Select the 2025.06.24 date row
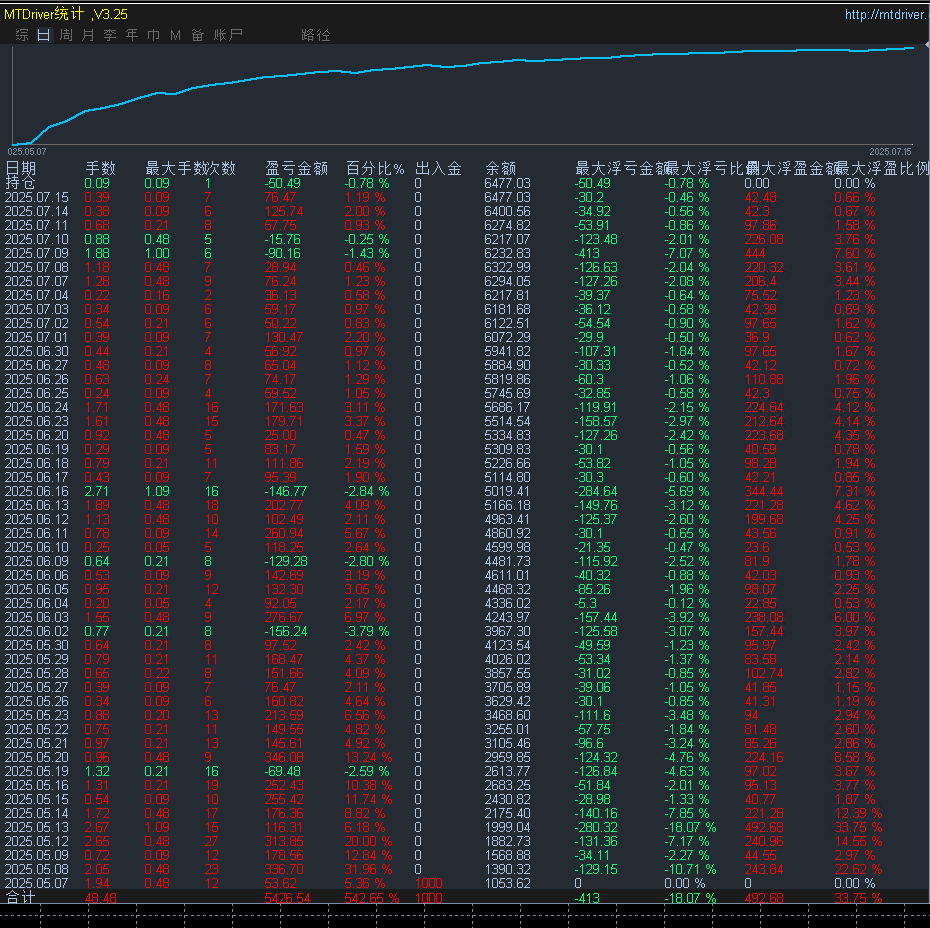This screenshot has width=930, height=928. pos(37,407)
